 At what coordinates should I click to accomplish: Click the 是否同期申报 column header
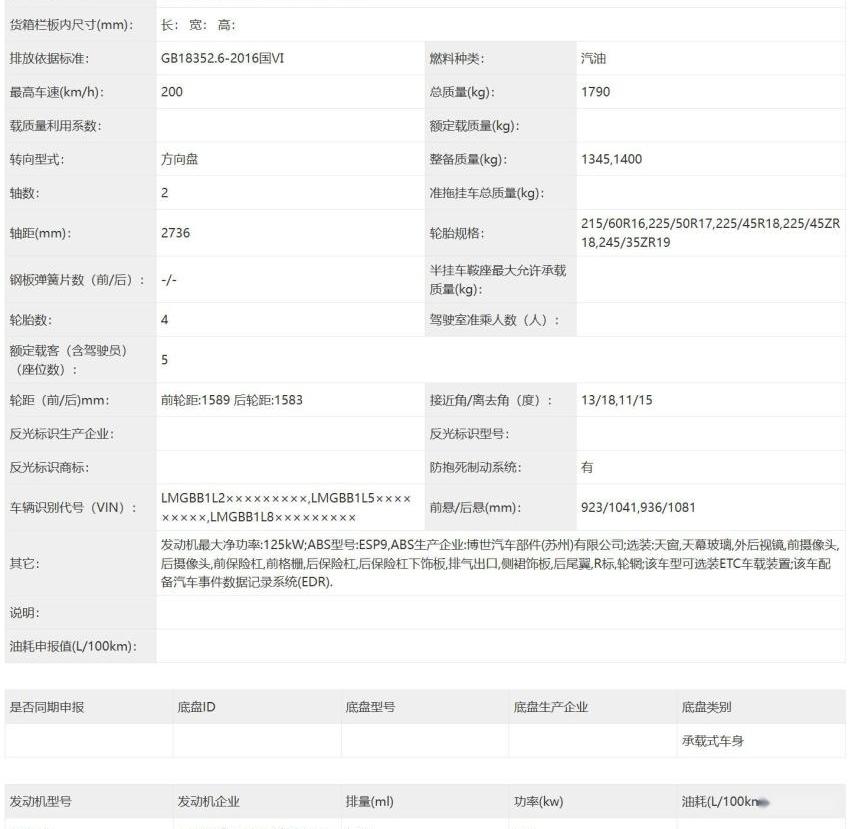pos(47,707)
